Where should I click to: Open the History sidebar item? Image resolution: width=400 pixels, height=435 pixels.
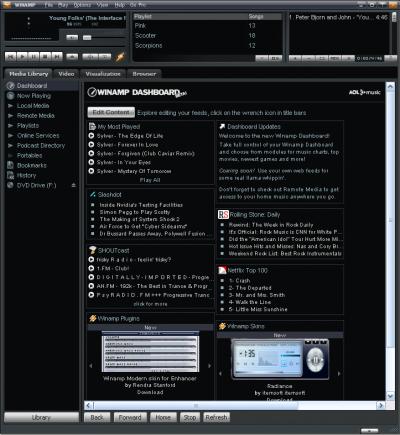point(26,175)
